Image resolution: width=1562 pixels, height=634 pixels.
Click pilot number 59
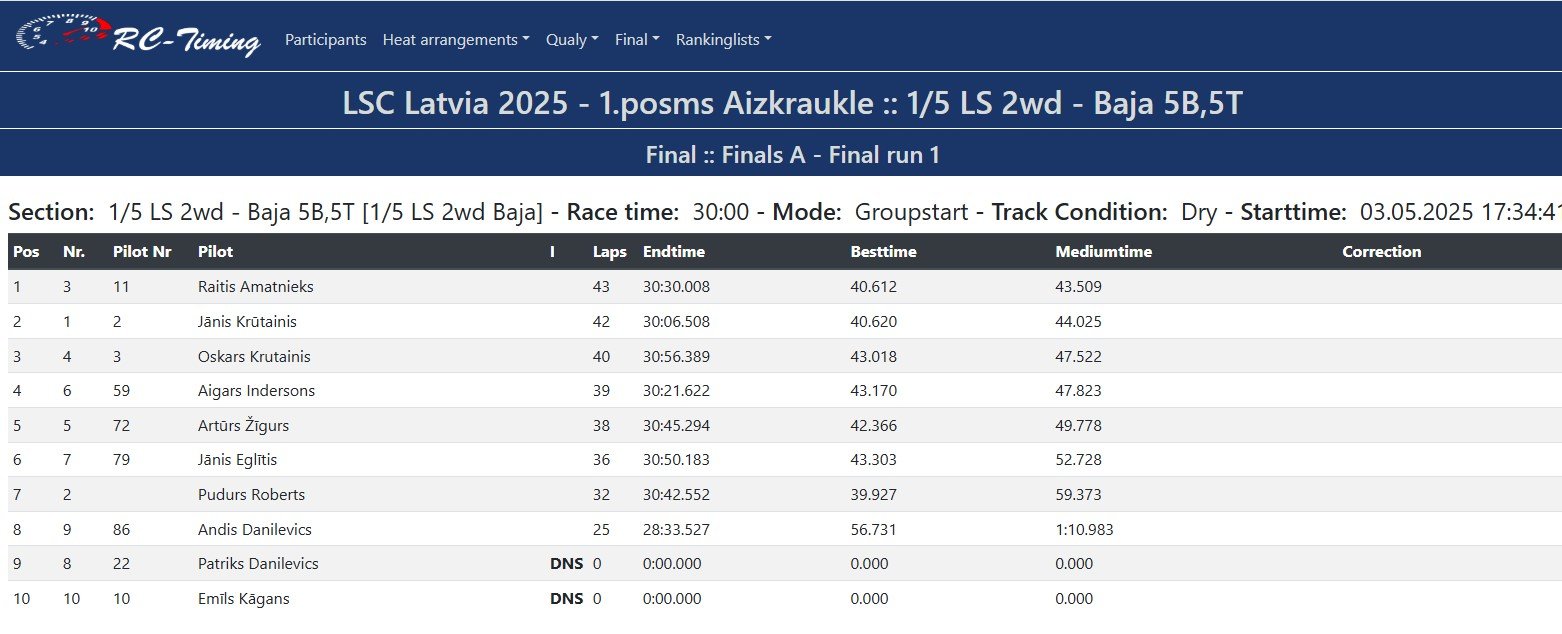(122, 391)
